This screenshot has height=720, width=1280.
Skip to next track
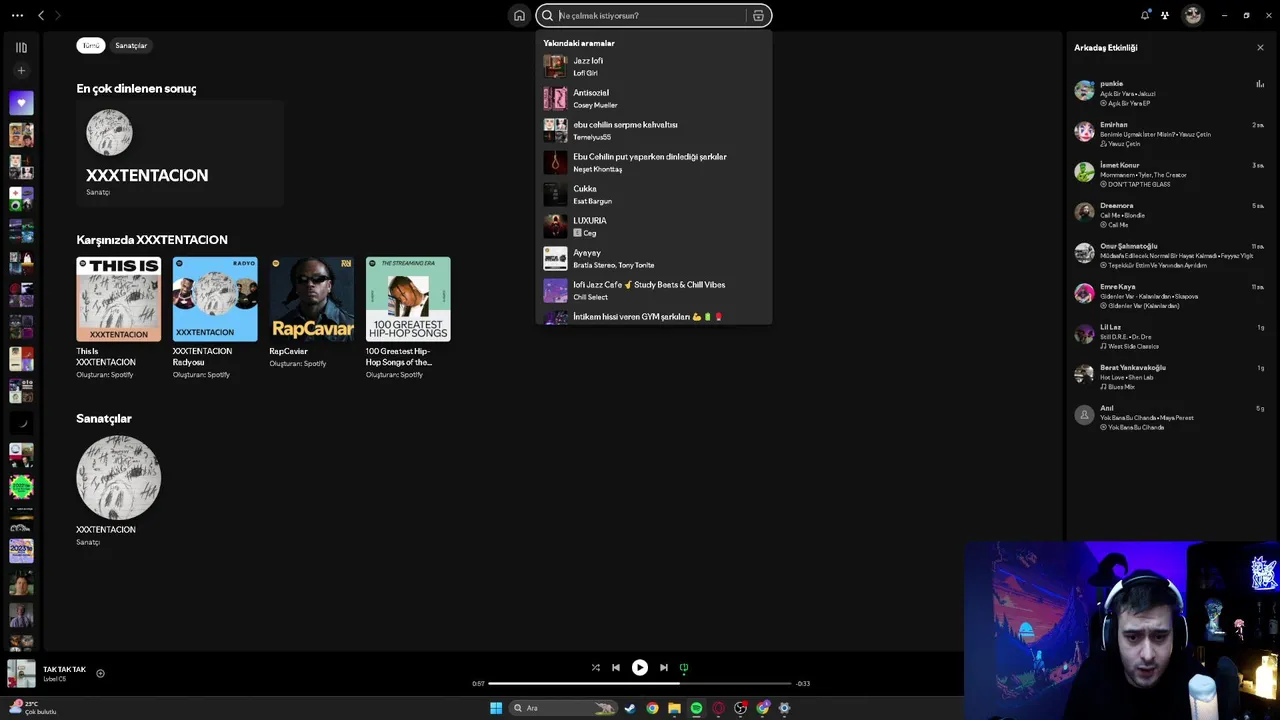663,667
